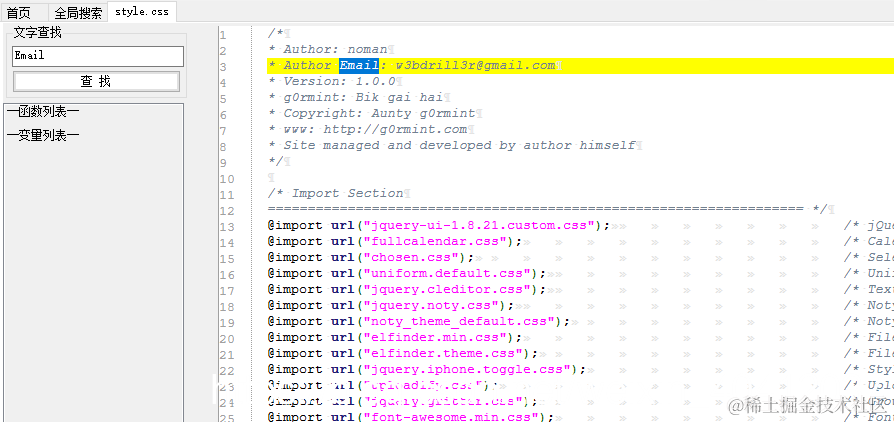The width and height of the screenshot is (894, 422).
Task: Click the "Site managed and developed" line
Action: click(451, 145)
